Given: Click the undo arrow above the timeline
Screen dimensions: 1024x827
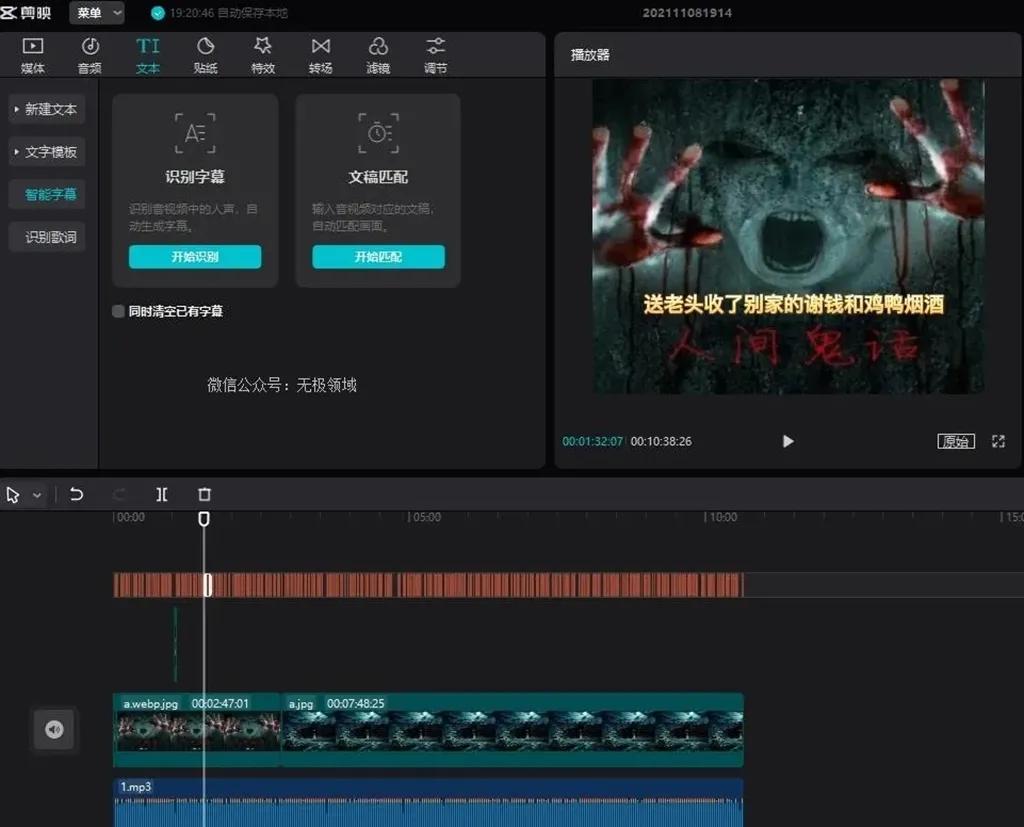Looking at the screenshot, I should tap(76, 494).
